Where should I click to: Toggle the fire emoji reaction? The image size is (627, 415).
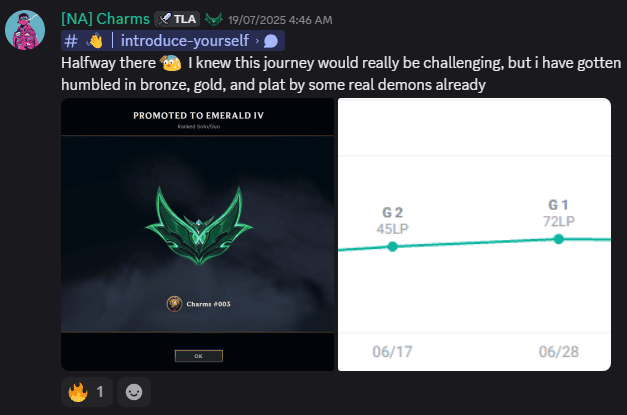(87, 392)
